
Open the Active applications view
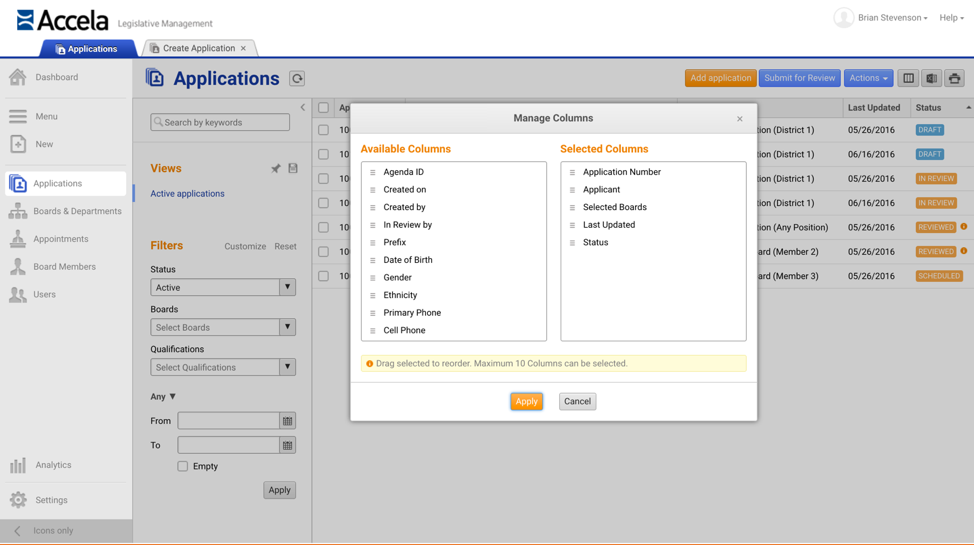click(x=187, y=193)
